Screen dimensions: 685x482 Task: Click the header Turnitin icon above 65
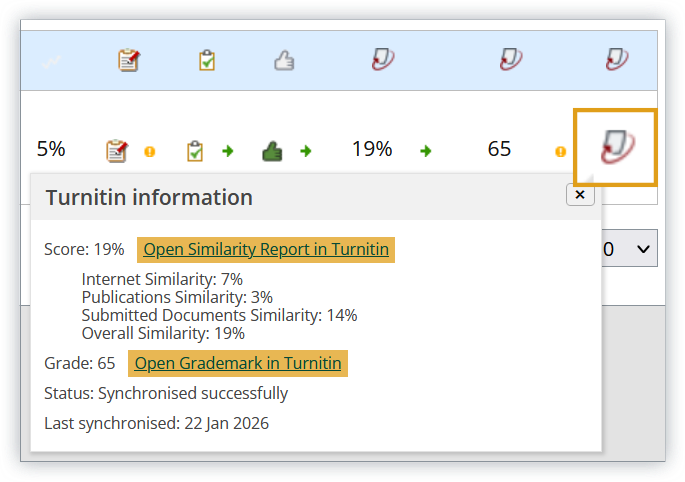pyautogui.click(x=511, y=59)
